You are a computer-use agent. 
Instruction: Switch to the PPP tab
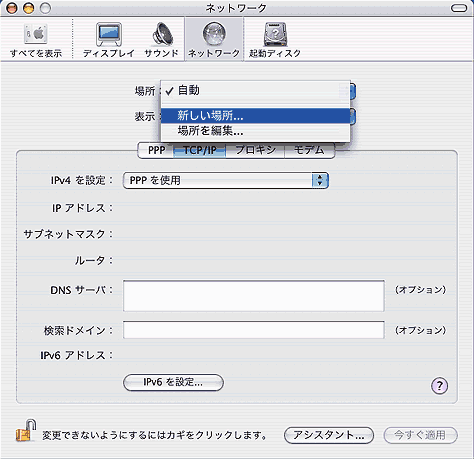(x=156, y=150)
